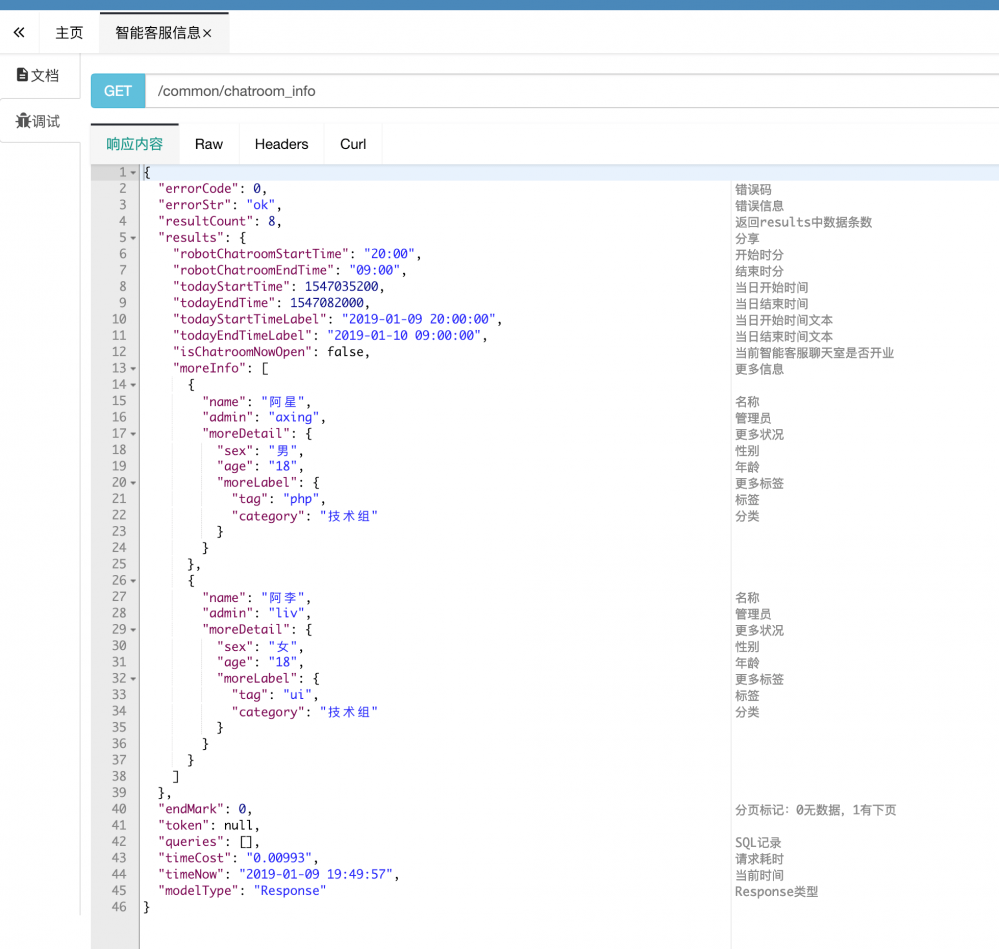Collapse the moreDetail object at line 17
The height and width of the screenshot is (949, 999).
(133, 433)
